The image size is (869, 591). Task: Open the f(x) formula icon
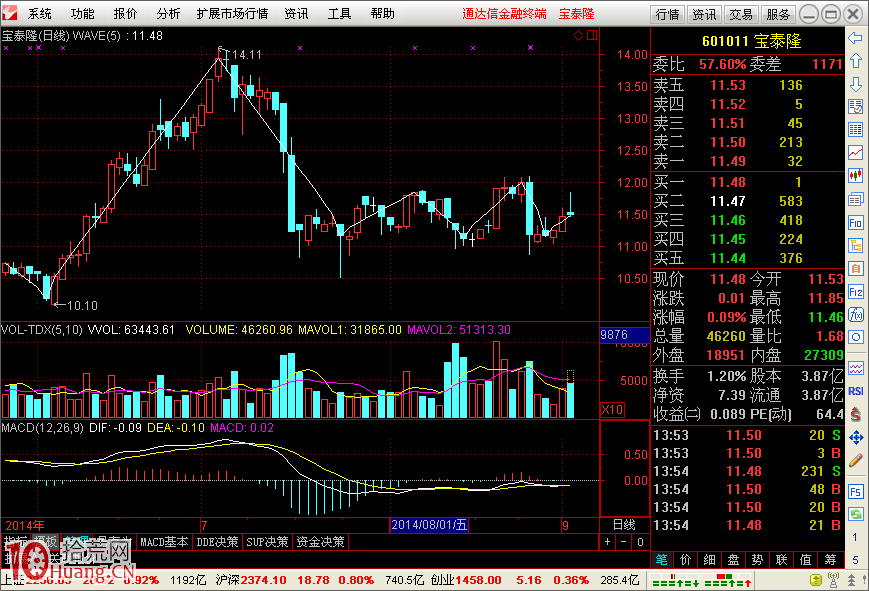click(x=856, y=314)
